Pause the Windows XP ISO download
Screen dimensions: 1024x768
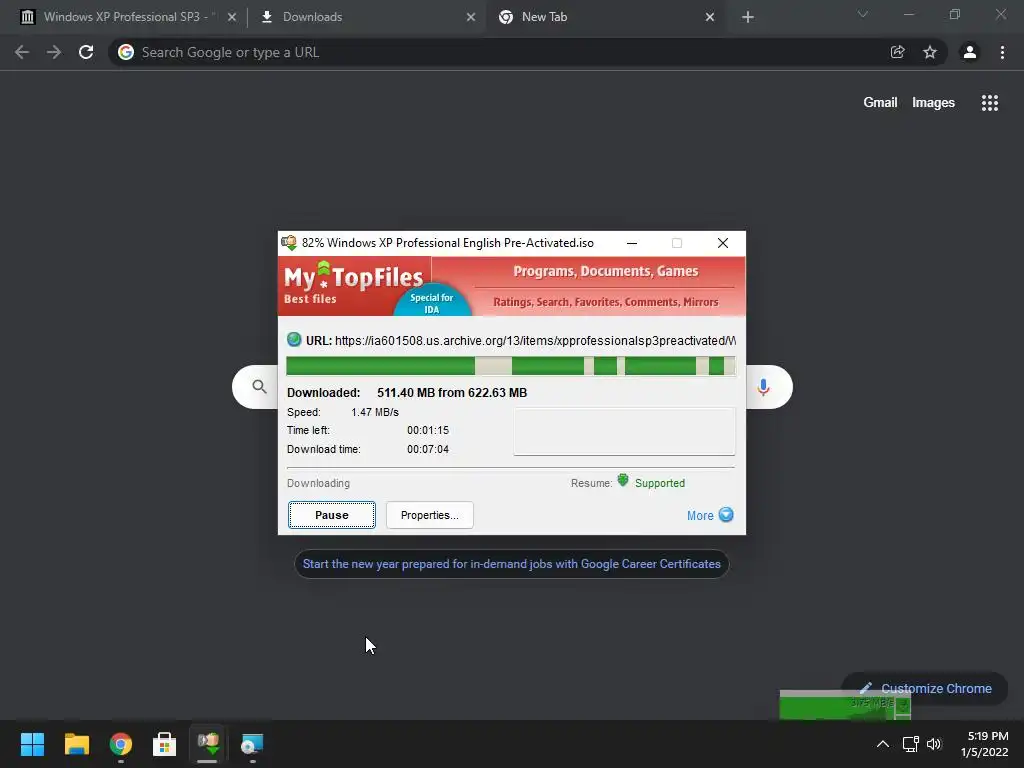coord(332,515)
